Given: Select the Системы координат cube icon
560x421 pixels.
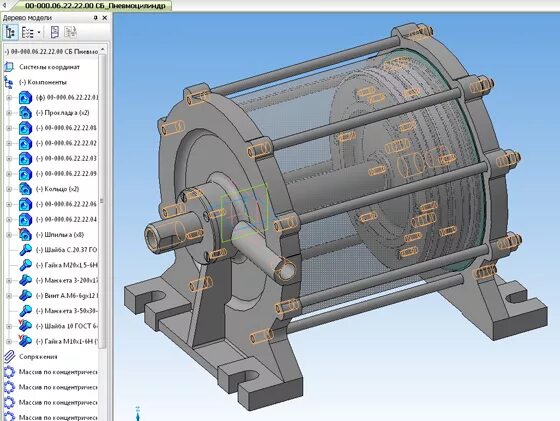Looking at the screenshot, I should click(9, 67).
